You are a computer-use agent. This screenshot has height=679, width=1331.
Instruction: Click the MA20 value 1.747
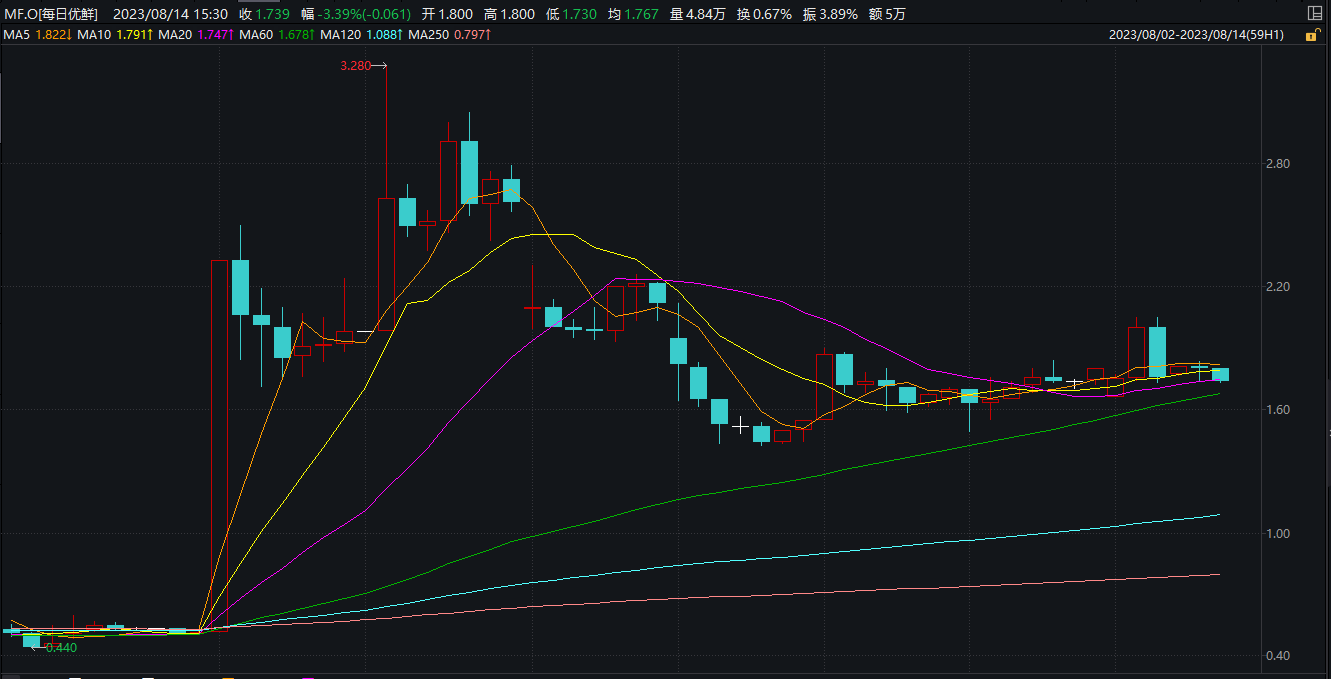tap(211, 35)
